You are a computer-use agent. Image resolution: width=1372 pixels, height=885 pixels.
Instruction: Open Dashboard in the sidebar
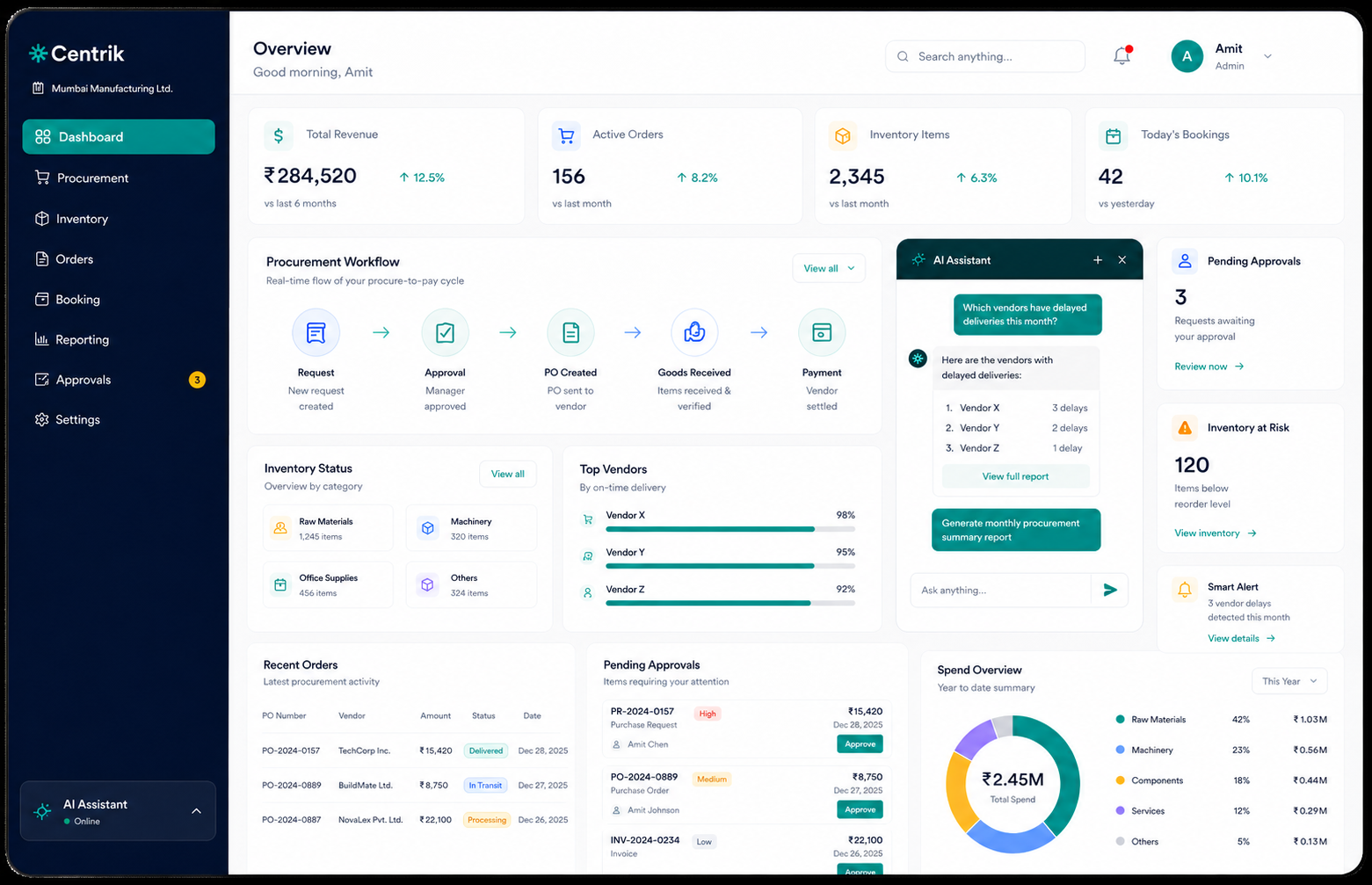click(x=119, y=137)
